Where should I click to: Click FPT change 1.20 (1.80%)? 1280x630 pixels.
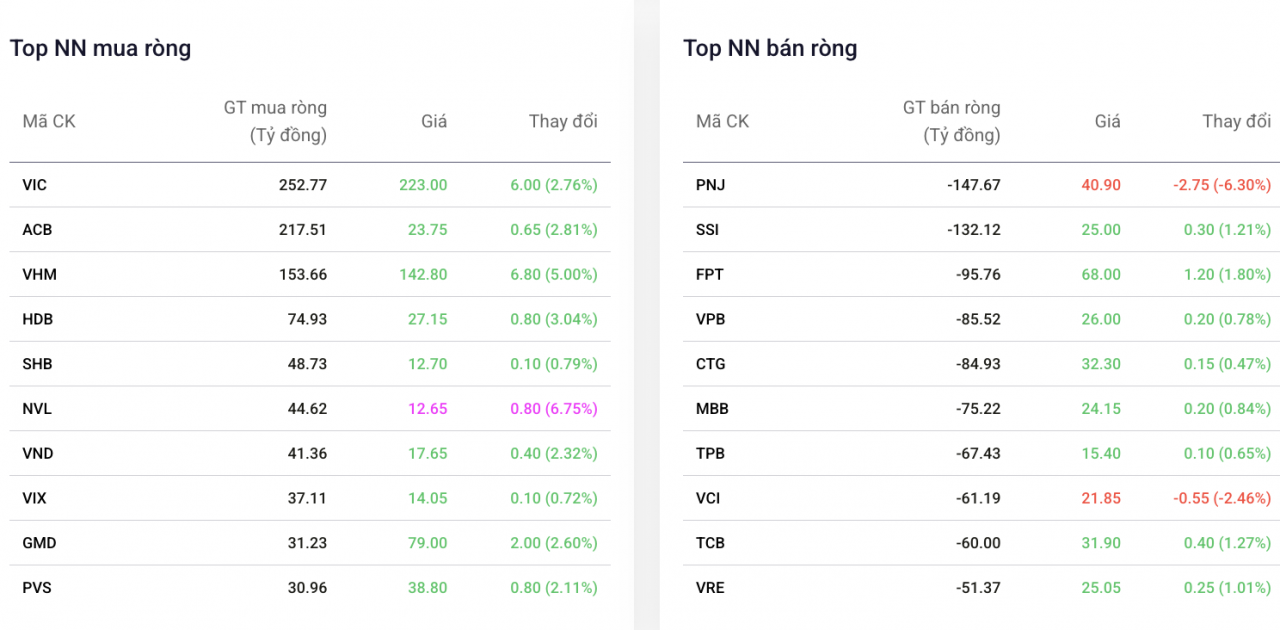coord(1227,275)
